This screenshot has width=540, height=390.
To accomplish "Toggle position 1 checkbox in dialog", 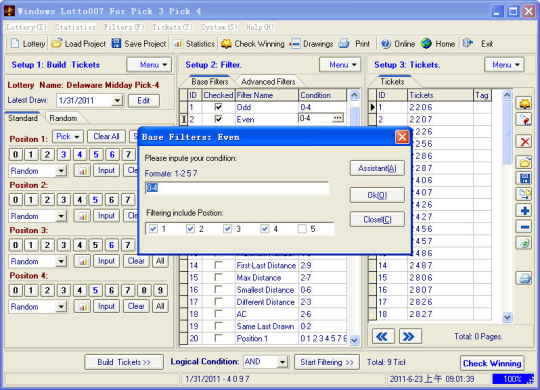I will tap(154, 229).
